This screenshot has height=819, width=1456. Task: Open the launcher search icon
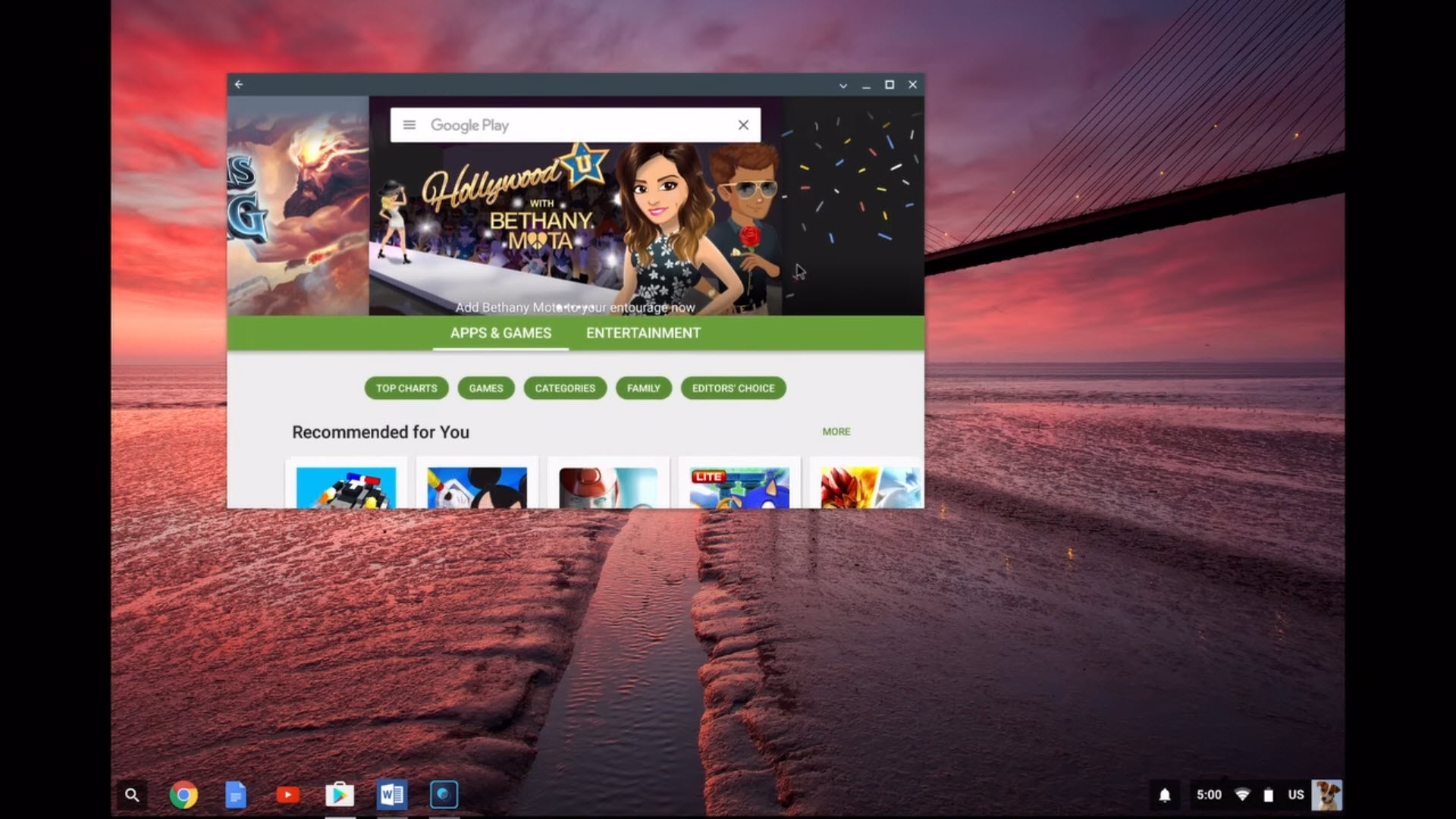coord(132,795)
